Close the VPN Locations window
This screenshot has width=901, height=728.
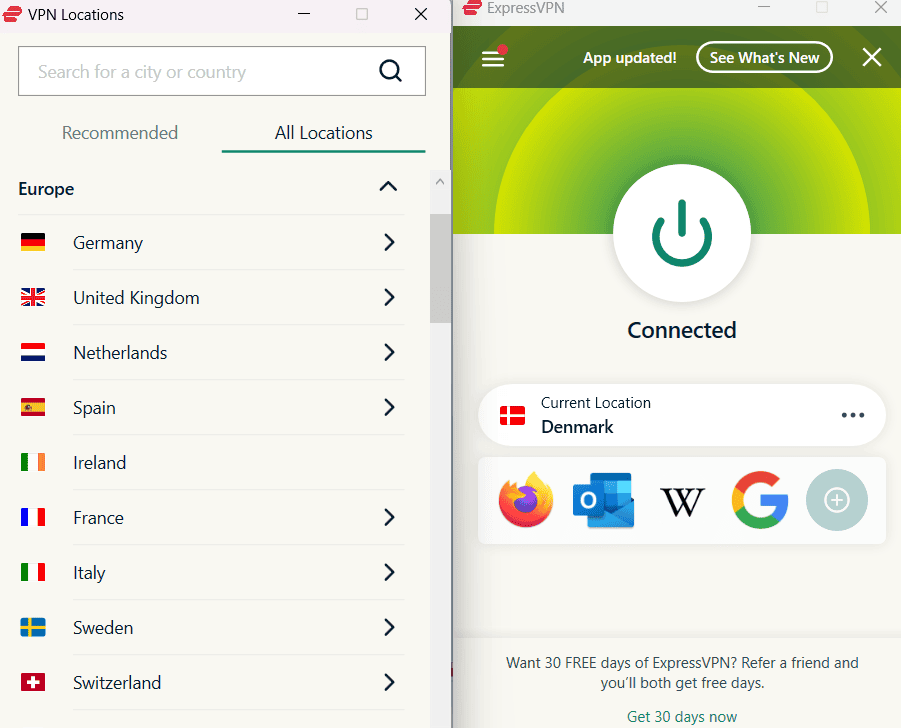click(x=421, y=14)
